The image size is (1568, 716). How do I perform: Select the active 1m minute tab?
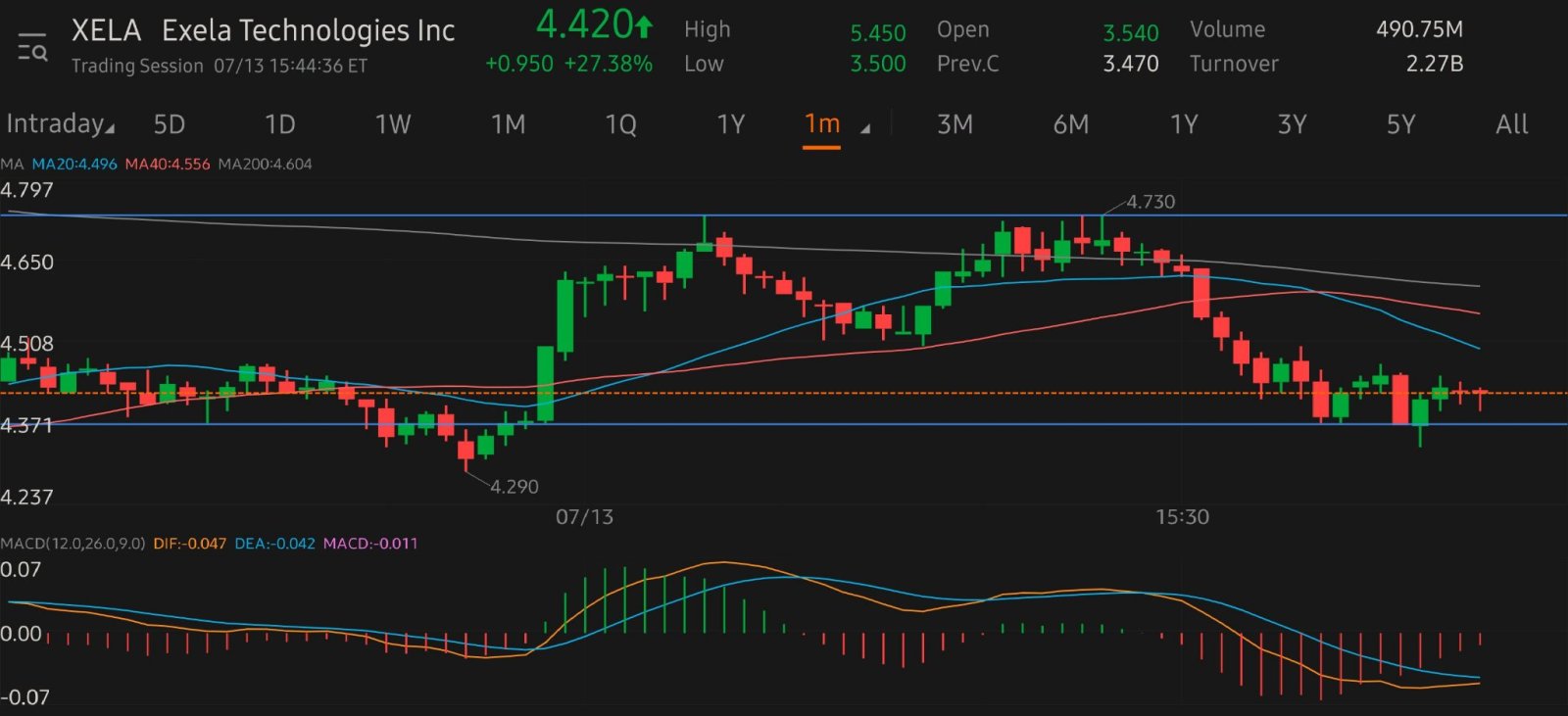[822, 124]
